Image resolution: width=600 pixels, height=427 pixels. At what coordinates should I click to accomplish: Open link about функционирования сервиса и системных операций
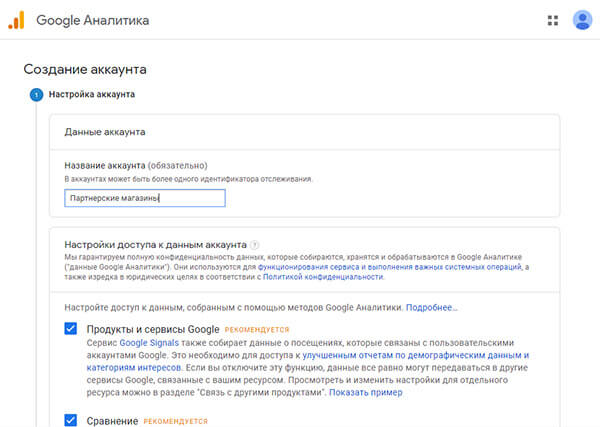pos(390,267)
